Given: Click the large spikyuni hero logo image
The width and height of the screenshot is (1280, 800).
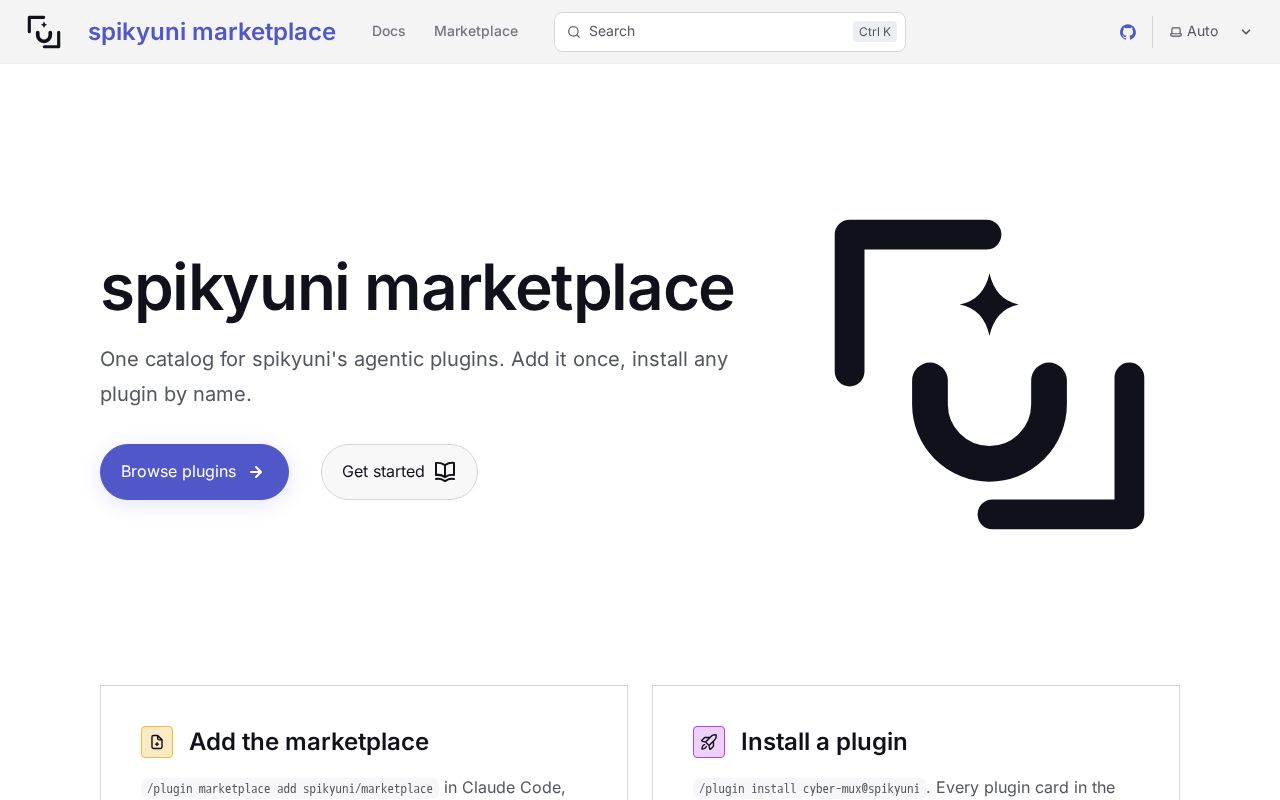Looking at the screenshot, I should (989, 374).
